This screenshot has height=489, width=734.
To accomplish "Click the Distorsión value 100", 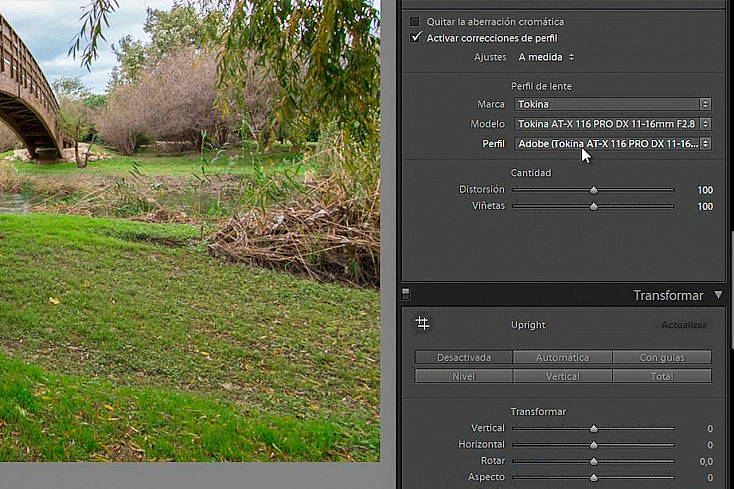I will click(x=705, y=190).
